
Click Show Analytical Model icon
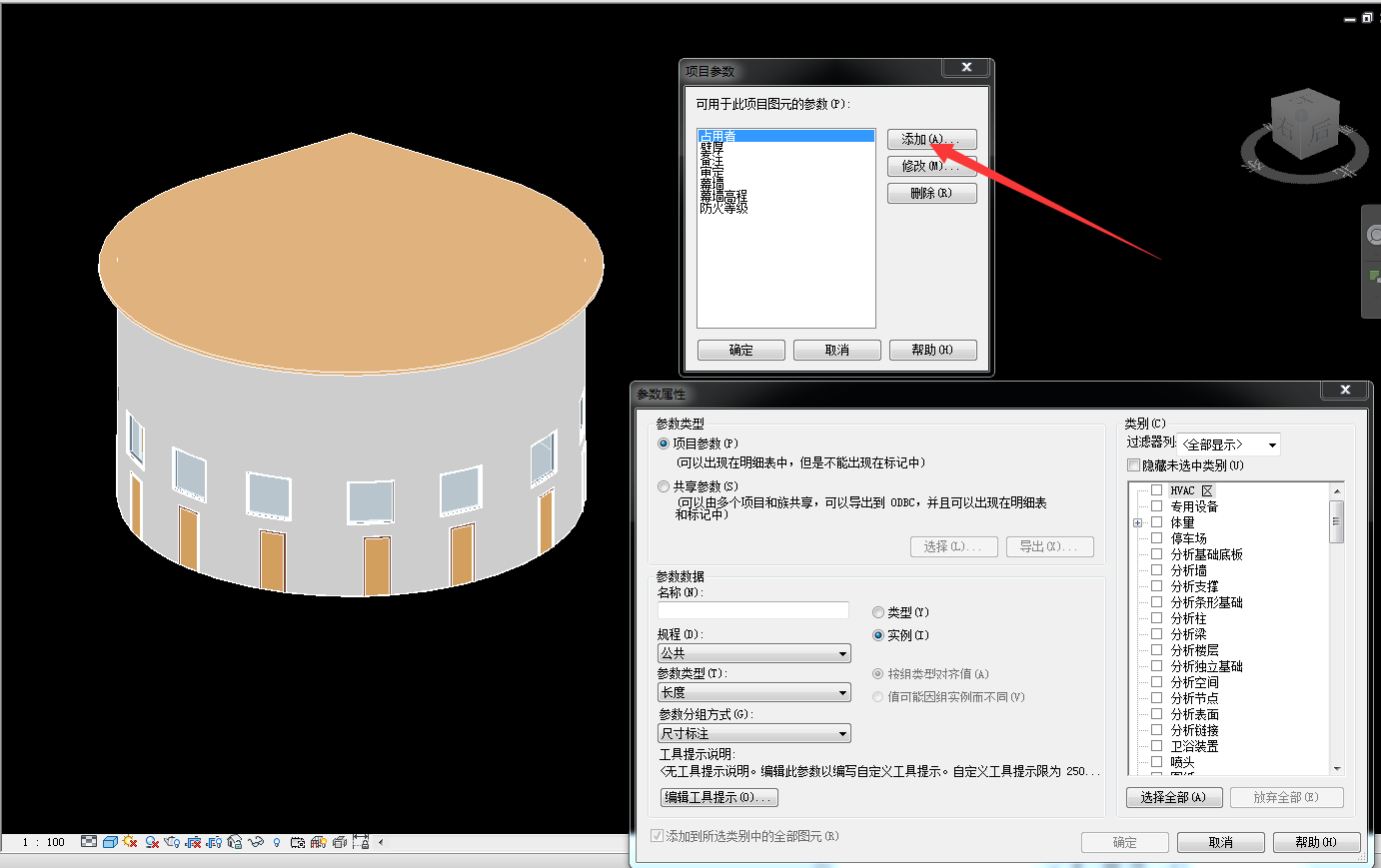[x=319, y=842]
